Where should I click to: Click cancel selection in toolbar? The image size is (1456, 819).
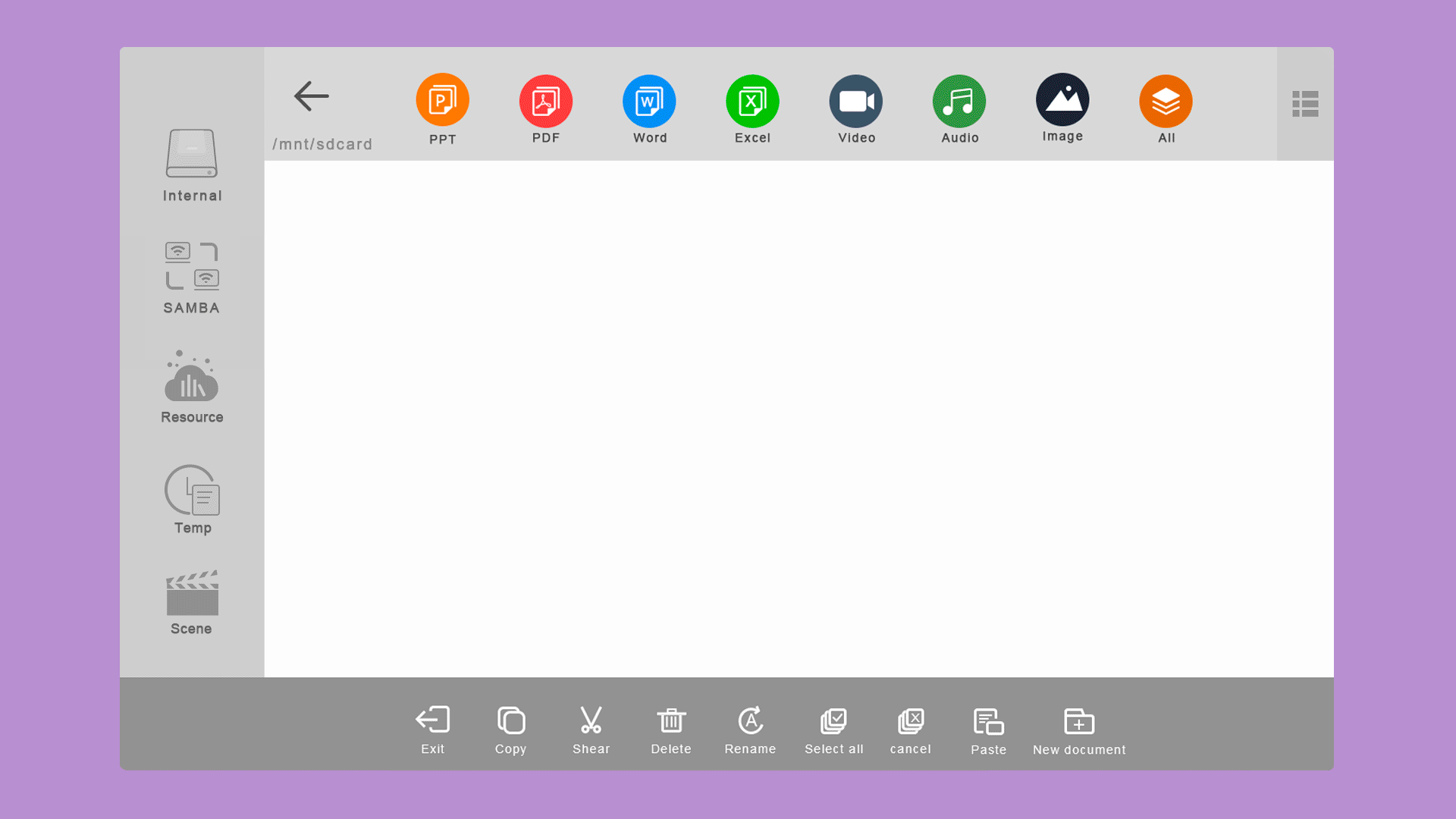[910, 730]
